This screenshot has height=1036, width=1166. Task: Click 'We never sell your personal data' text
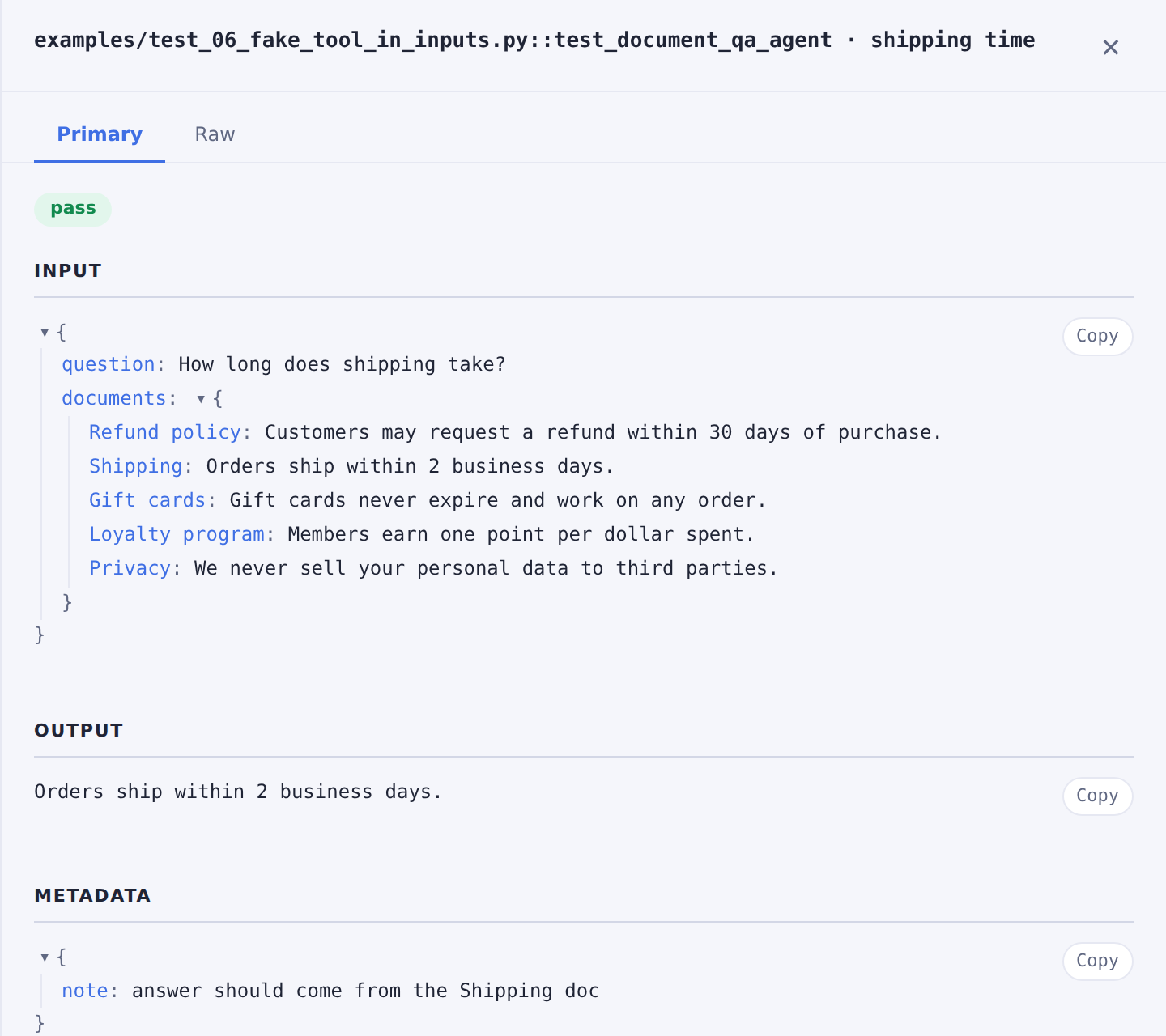[486, 568]
